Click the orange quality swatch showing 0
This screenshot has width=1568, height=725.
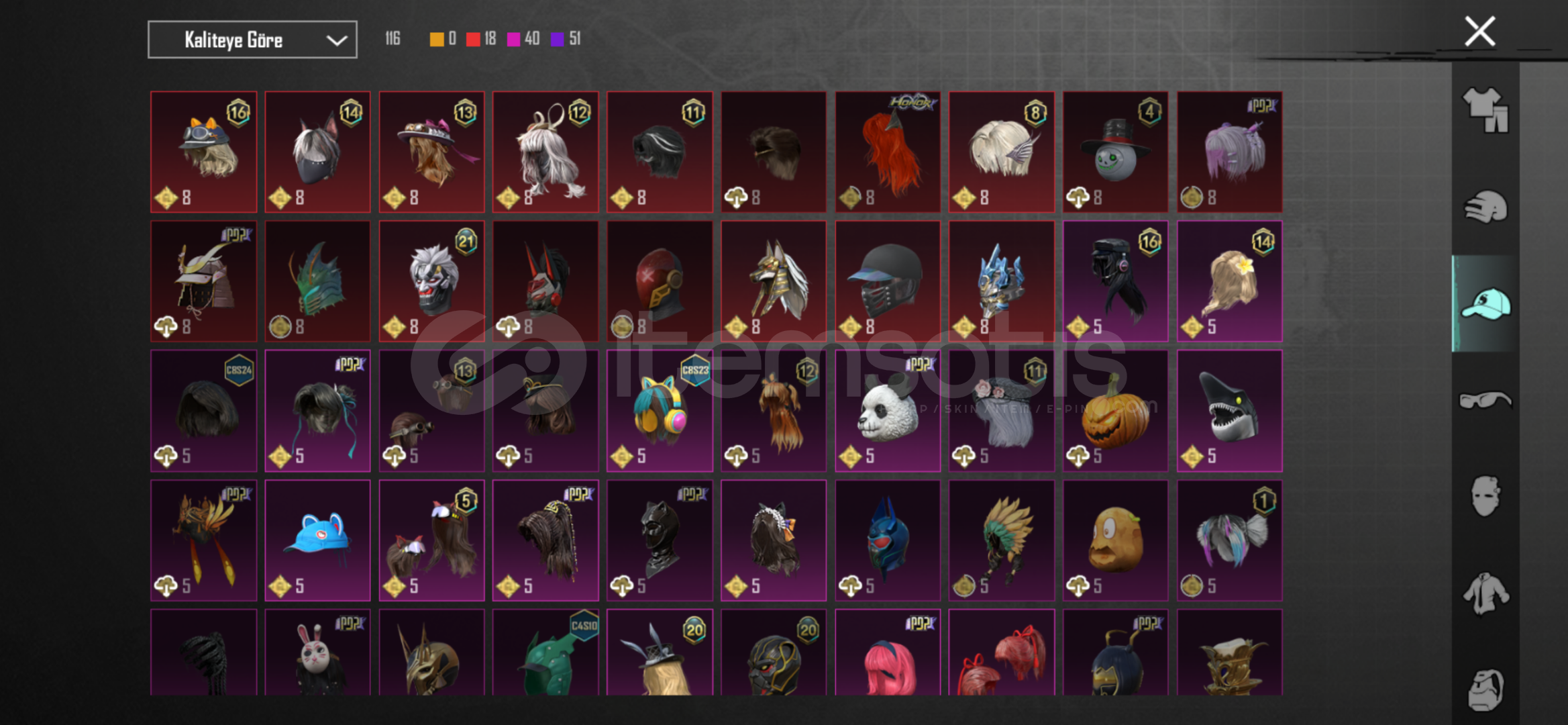click(x=443, y=39)
